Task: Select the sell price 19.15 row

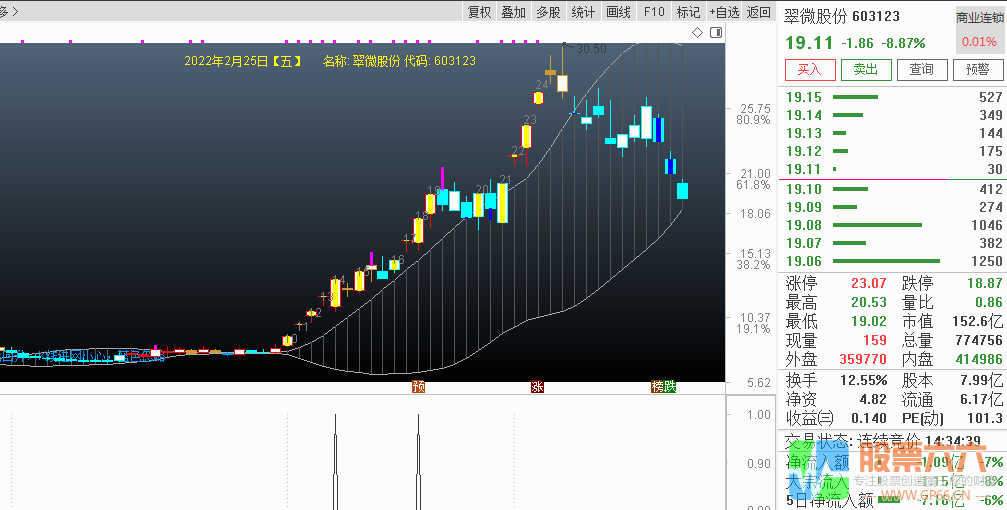Action: click(x=893, y=97)
